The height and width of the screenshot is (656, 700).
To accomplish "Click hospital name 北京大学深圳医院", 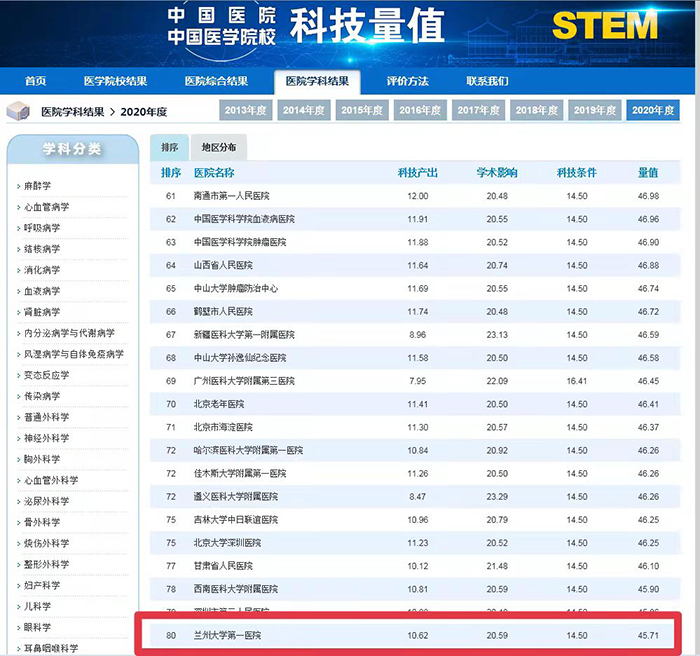I will click(227, 543).
